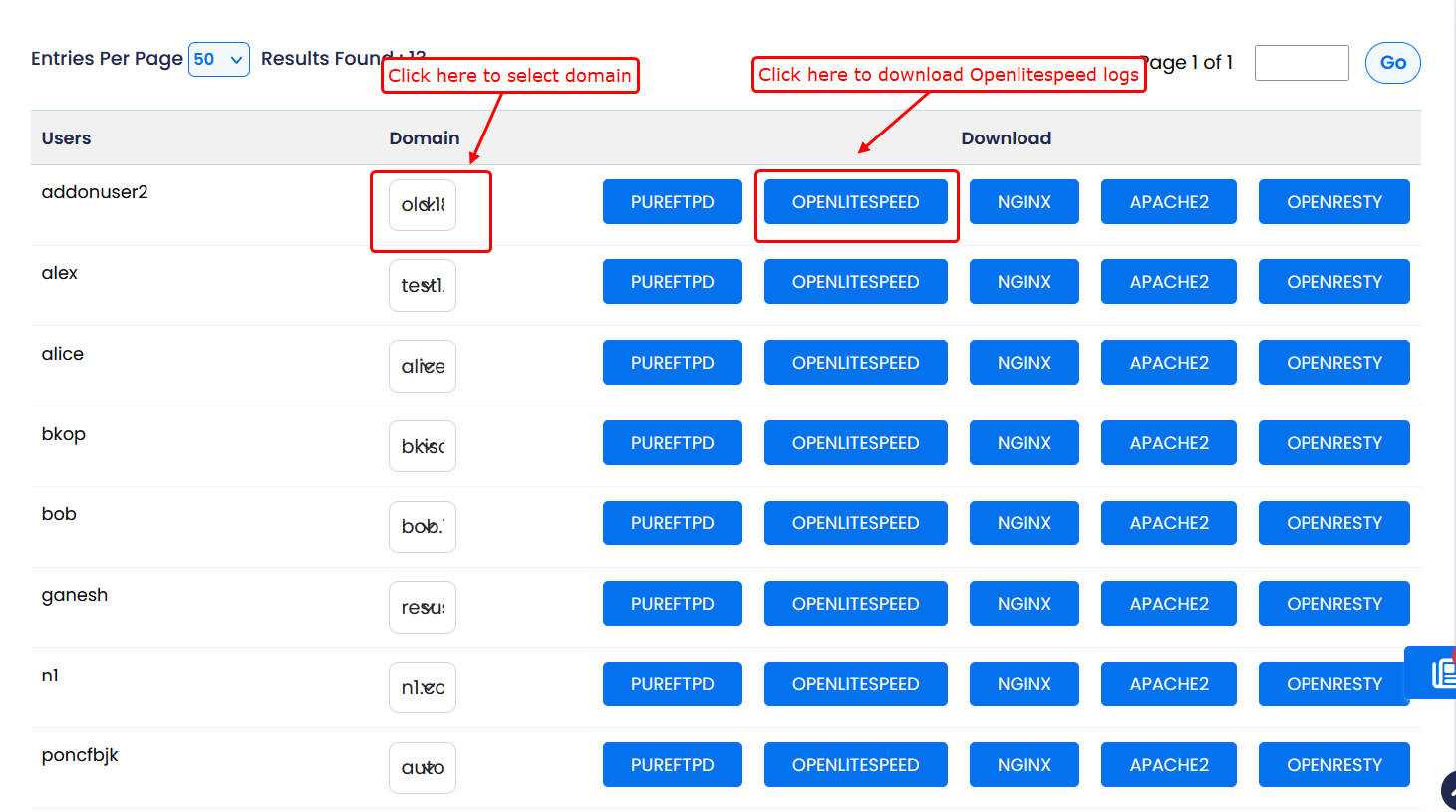This screenshot has width=1456, height=812.
Task: Download APACHE2 logs for bkop
Action: point(1168,443)
